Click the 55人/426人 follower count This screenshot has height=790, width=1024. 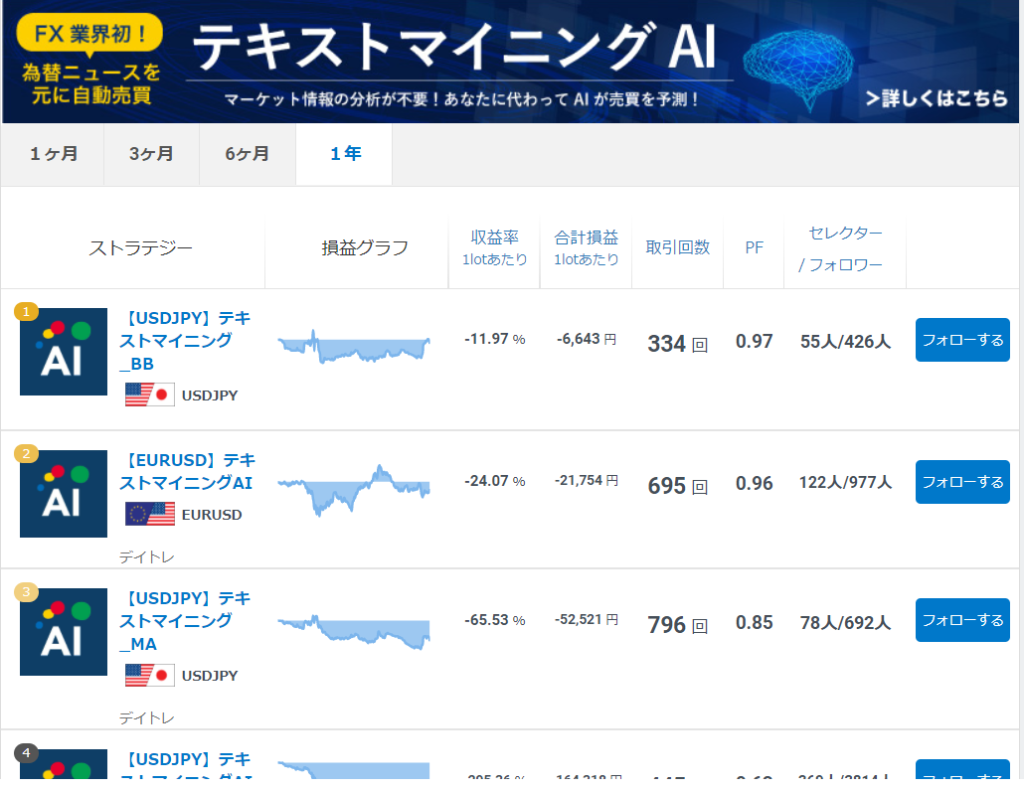click(x=845, y=341)
